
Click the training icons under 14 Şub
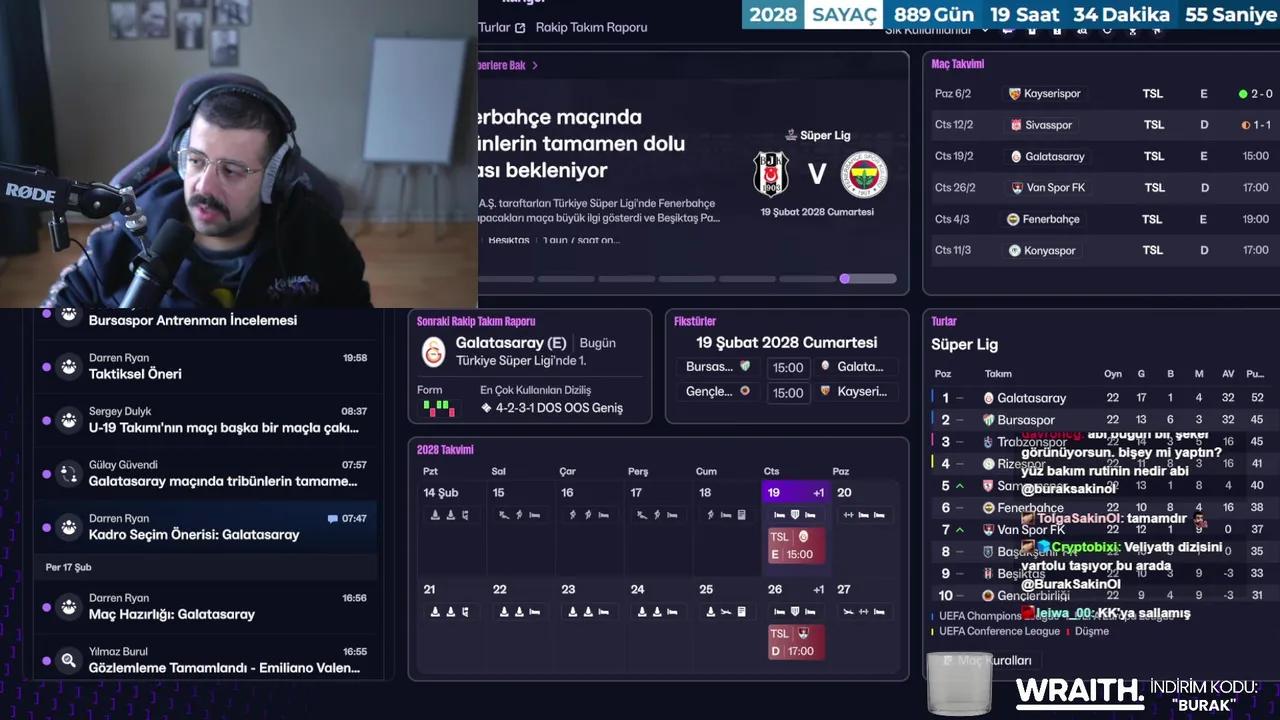(x=450, y=515)
